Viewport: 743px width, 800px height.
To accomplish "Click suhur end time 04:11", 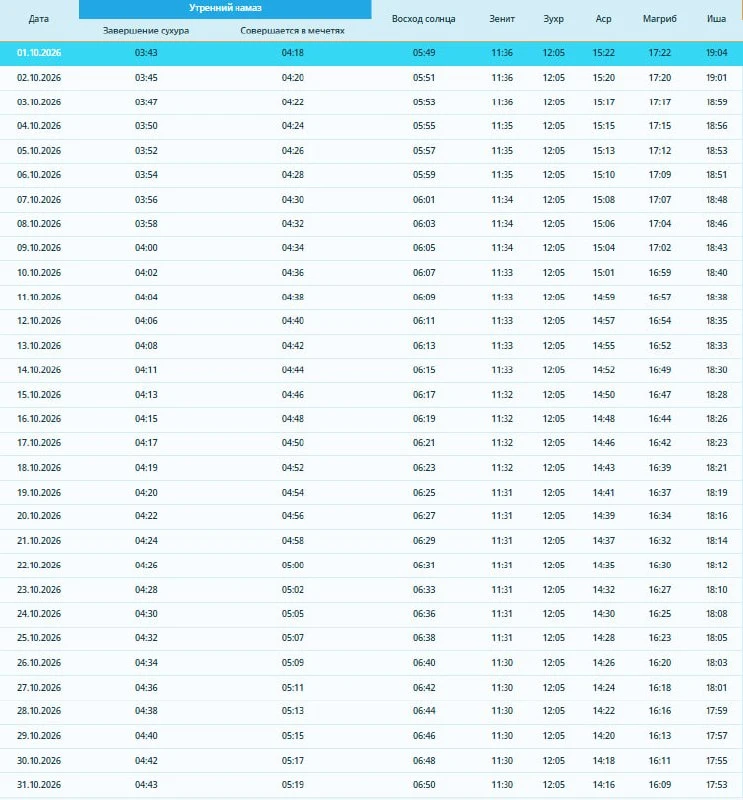I will [146, 369].
